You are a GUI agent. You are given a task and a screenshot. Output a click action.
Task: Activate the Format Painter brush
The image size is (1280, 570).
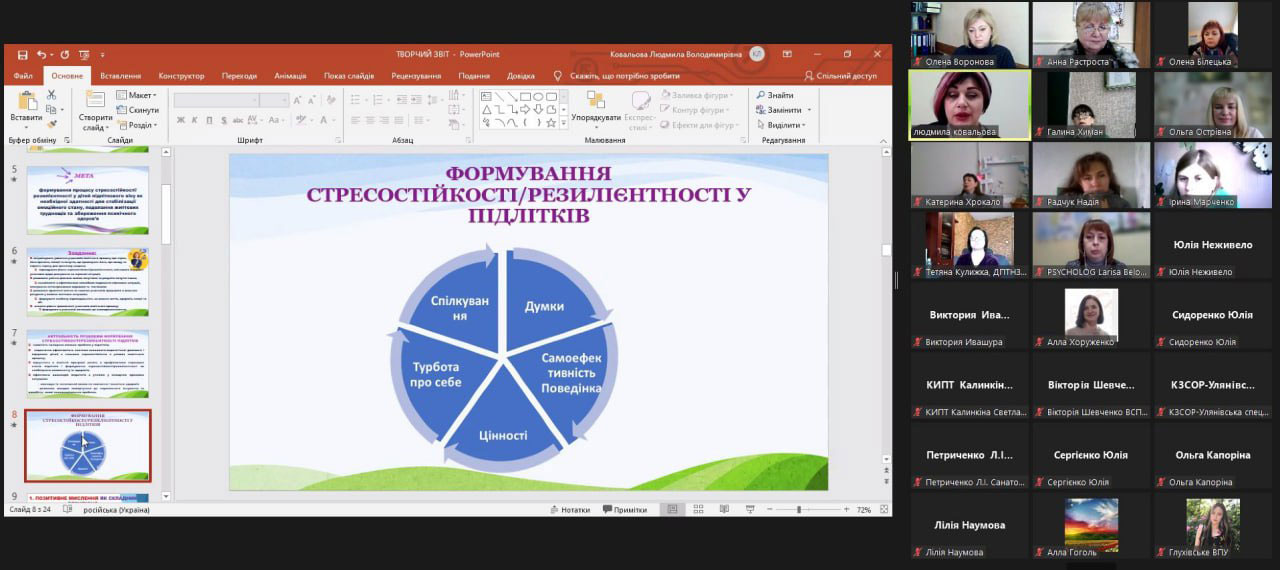tap(50, 124)
